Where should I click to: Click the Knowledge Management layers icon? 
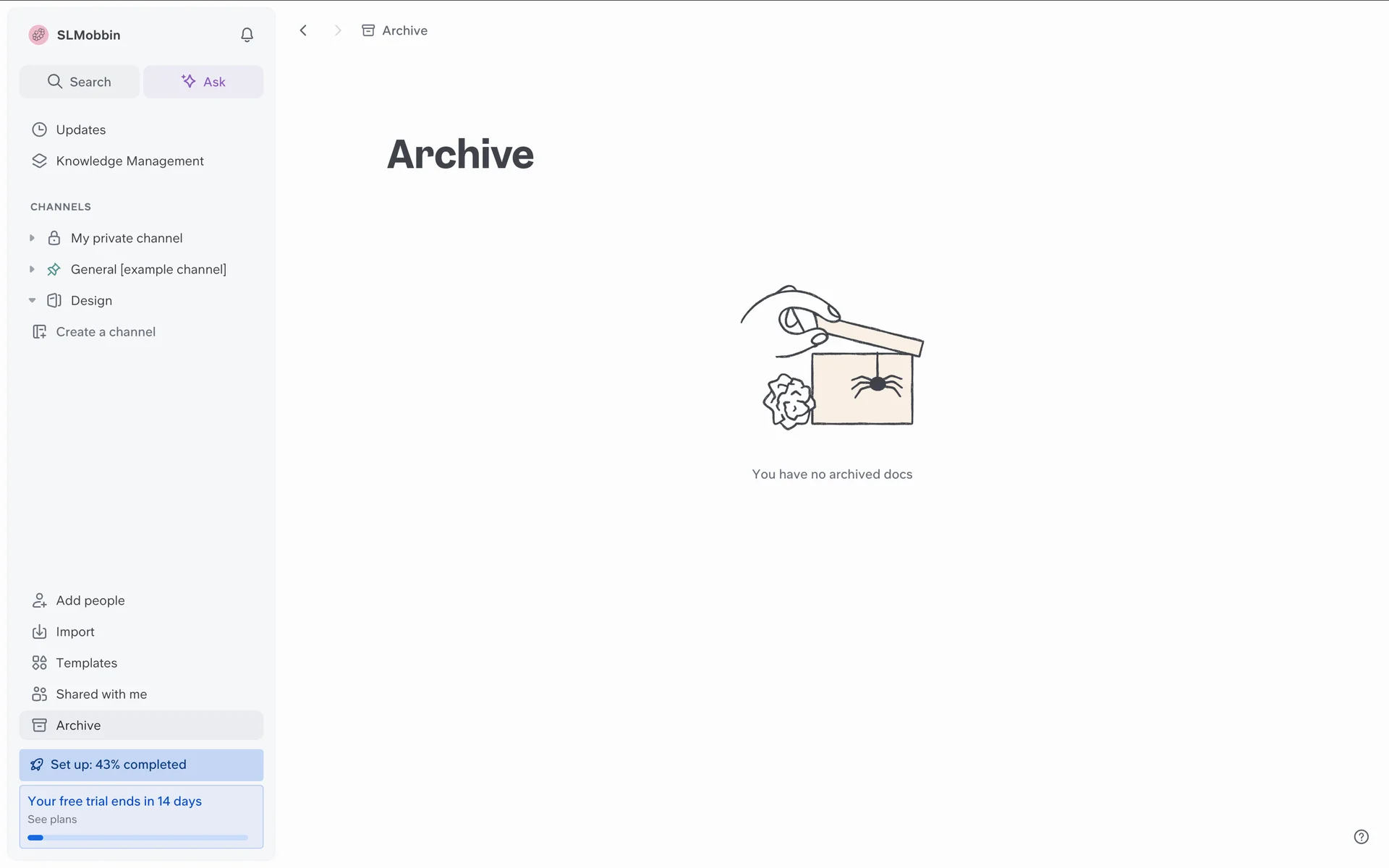pyautogui.click(x=39, y=161)
